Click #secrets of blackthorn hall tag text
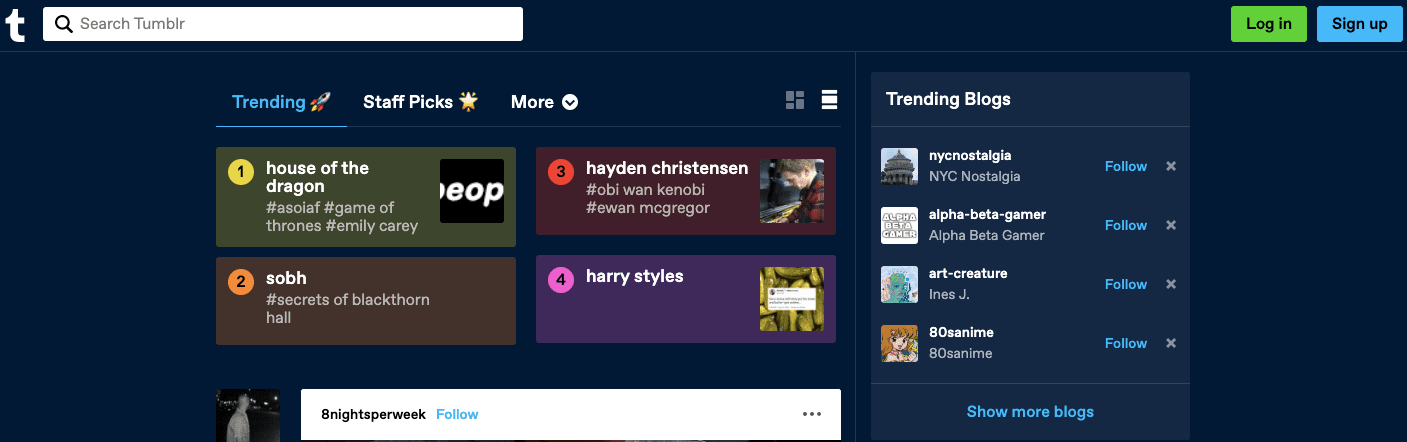This screenshot has width=1407, height=442. [348, 309]
